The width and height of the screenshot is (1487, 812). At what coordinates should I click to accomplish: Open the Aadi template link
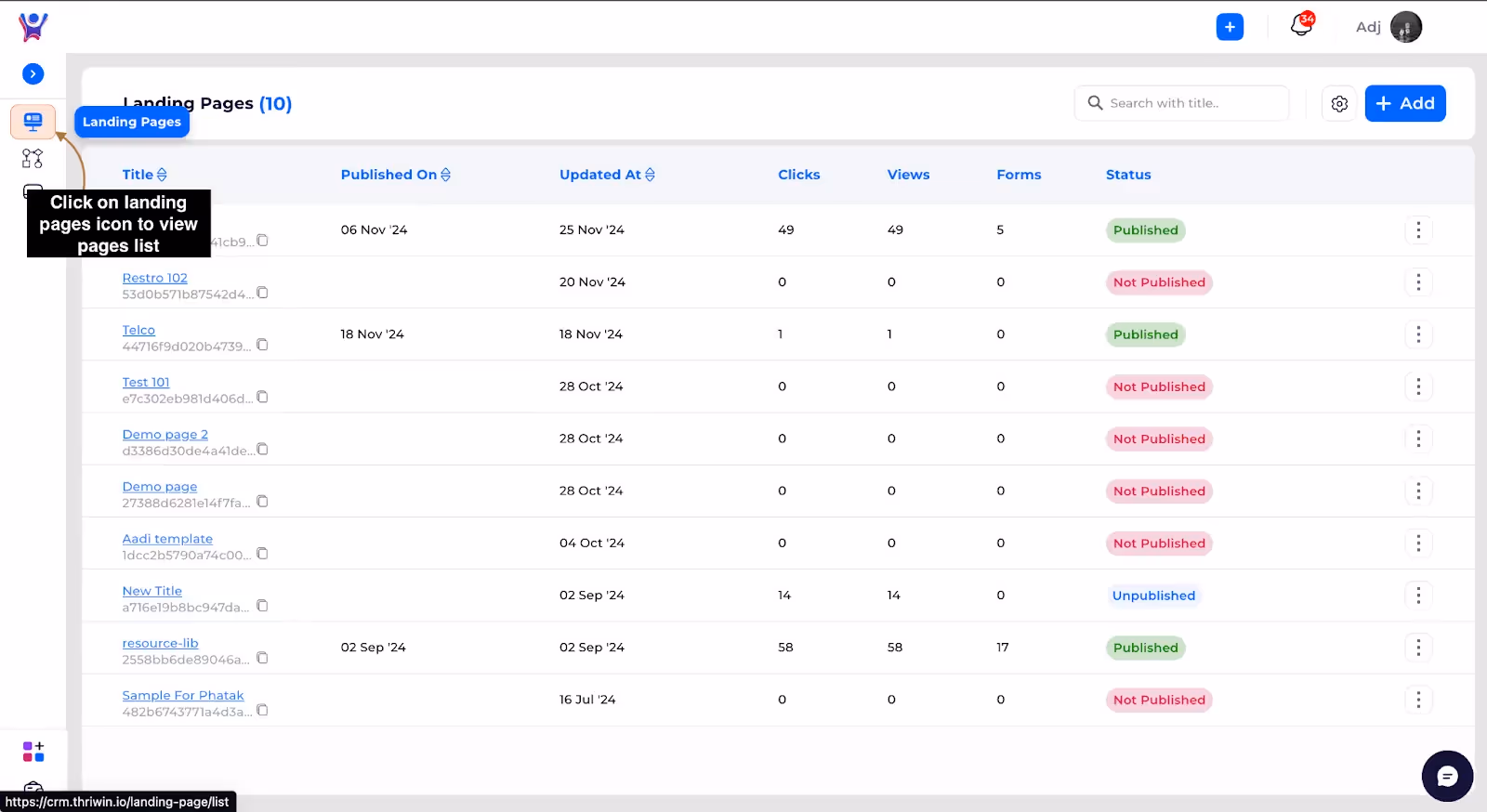pos(167,539)
